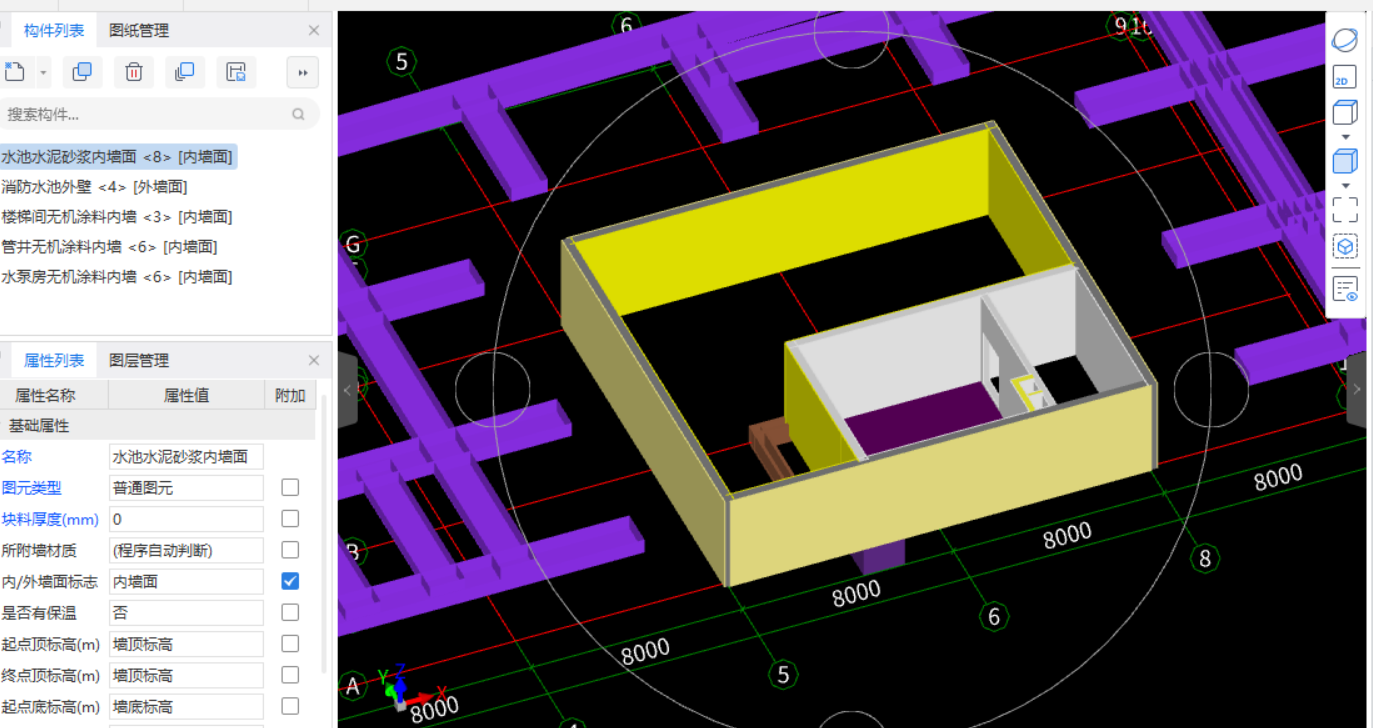Click the properties panel vertical scrollbar

coord(323,534)
